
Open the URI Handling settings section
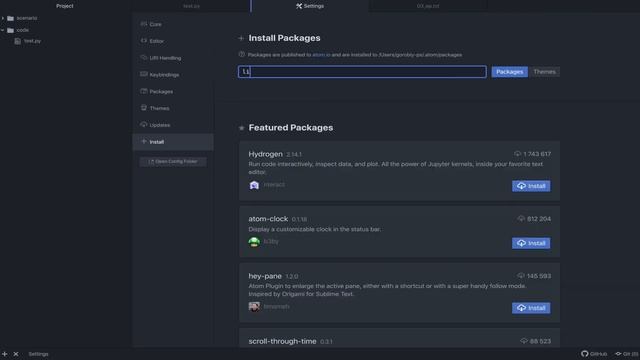[x=173, y=58]
